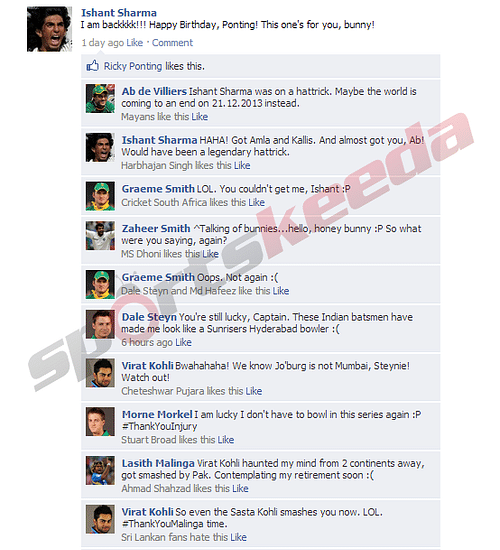The height and width of the screenshot is (550, 500).
Task: Like Morne Morkel's ThankYouInjury comment
Action: point(226,440)
